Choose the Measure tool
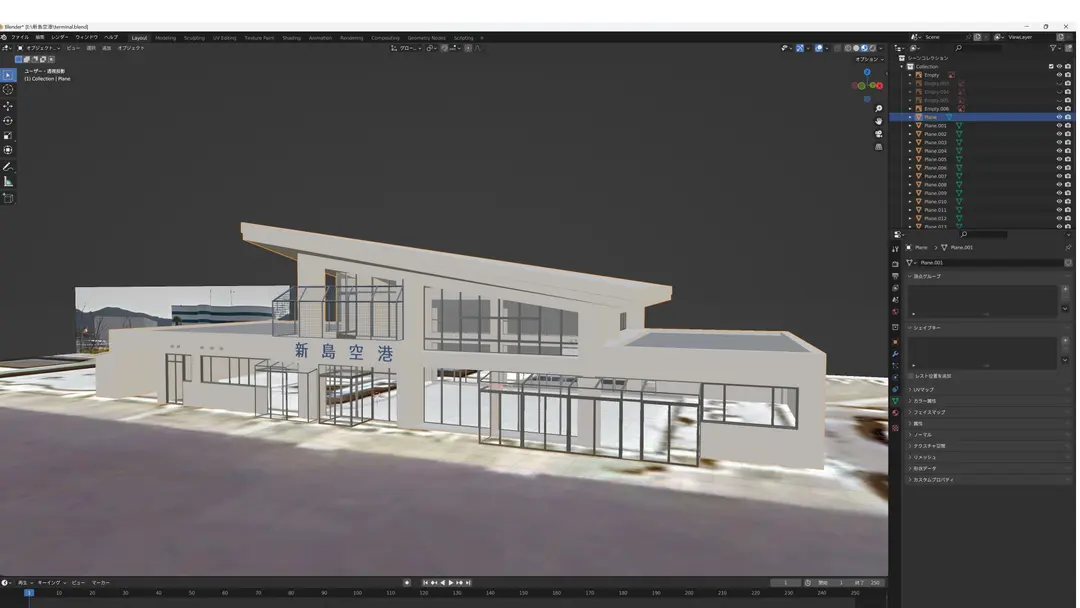 (8, 182)
